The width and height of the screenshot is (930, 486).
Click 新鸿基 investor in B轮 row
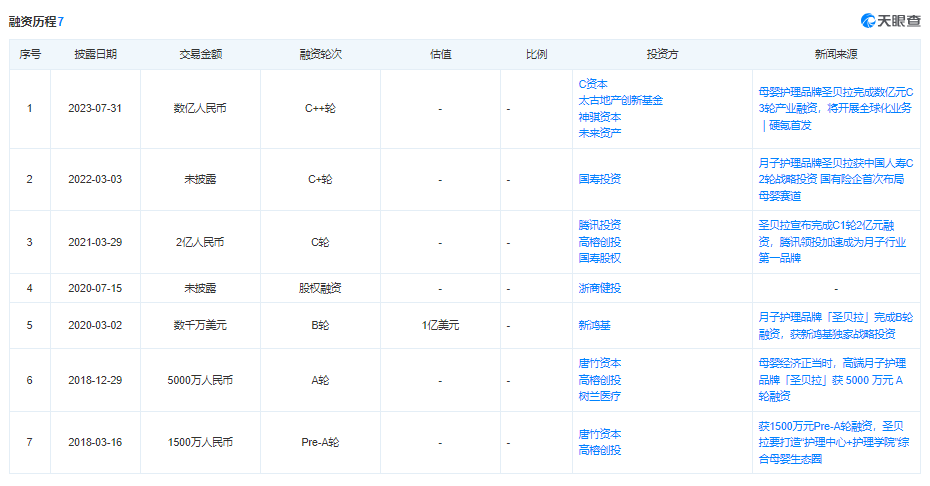(x=593, y=325)
